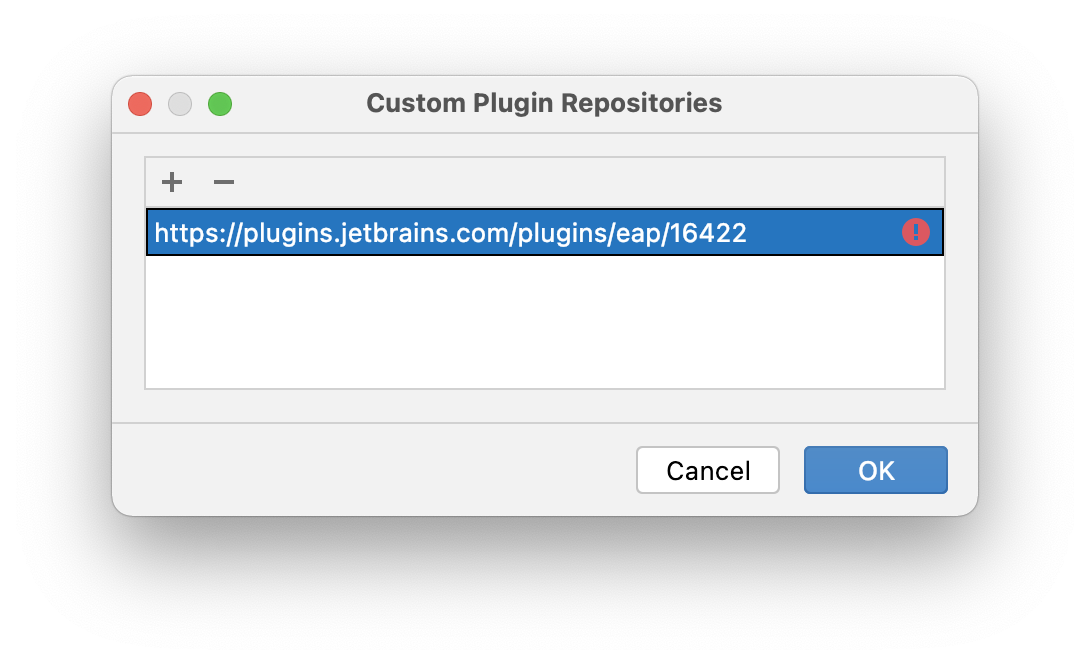The image size is (1090, 664).
Task: Click the green zoom traffic light button
Action: (x=220, y=103)
